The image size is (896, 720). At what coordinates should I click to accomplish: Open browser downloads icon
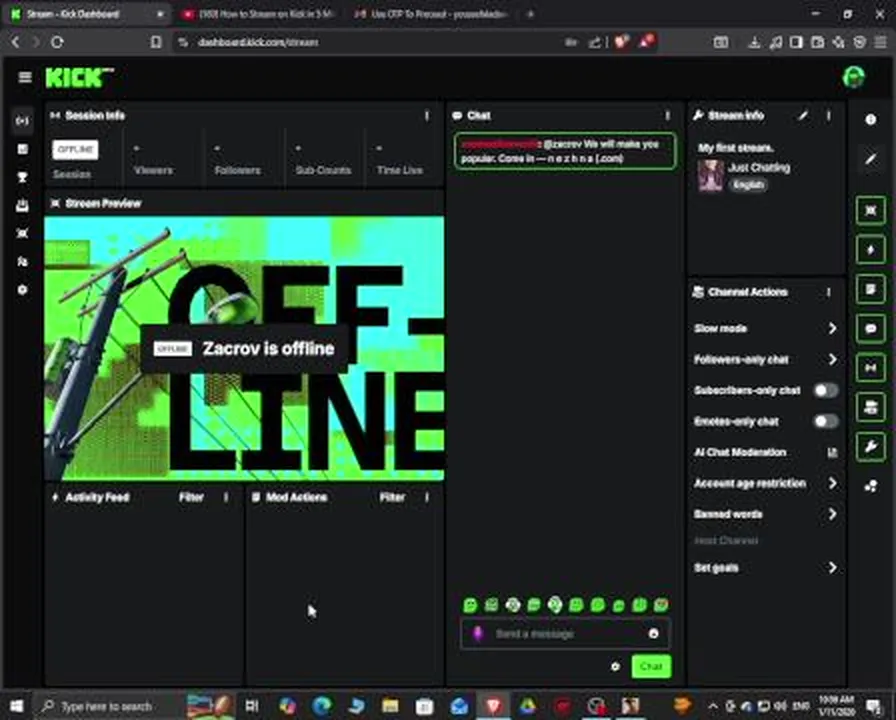pyautogui.click(x=754, y=42)
